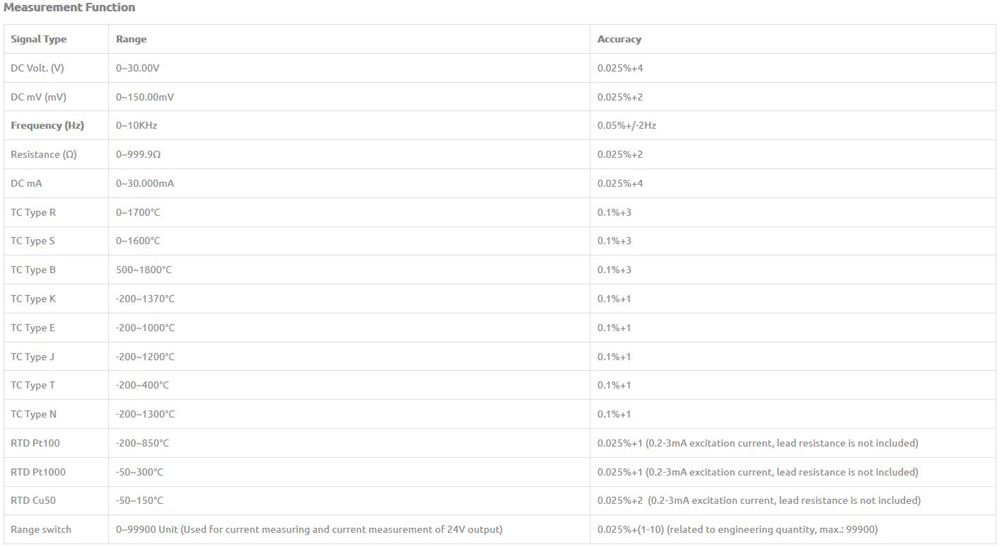This screenshot has width=1000, height=547.
Task: Select the 0~1600°C range cell
Action: (138, 241)
